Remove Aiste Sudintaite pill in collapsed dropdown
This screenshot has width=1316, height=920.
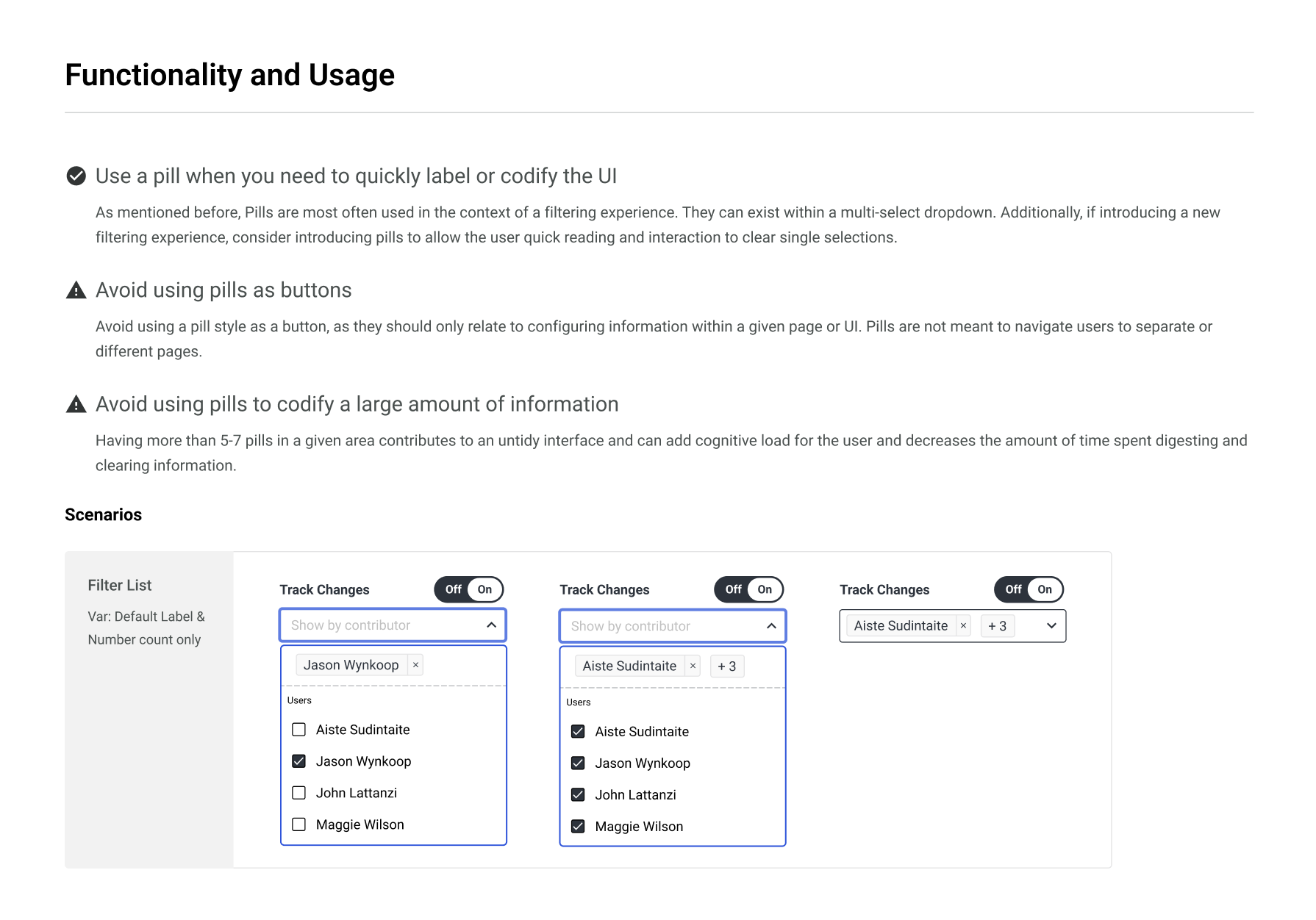click(x=963, y=626)
